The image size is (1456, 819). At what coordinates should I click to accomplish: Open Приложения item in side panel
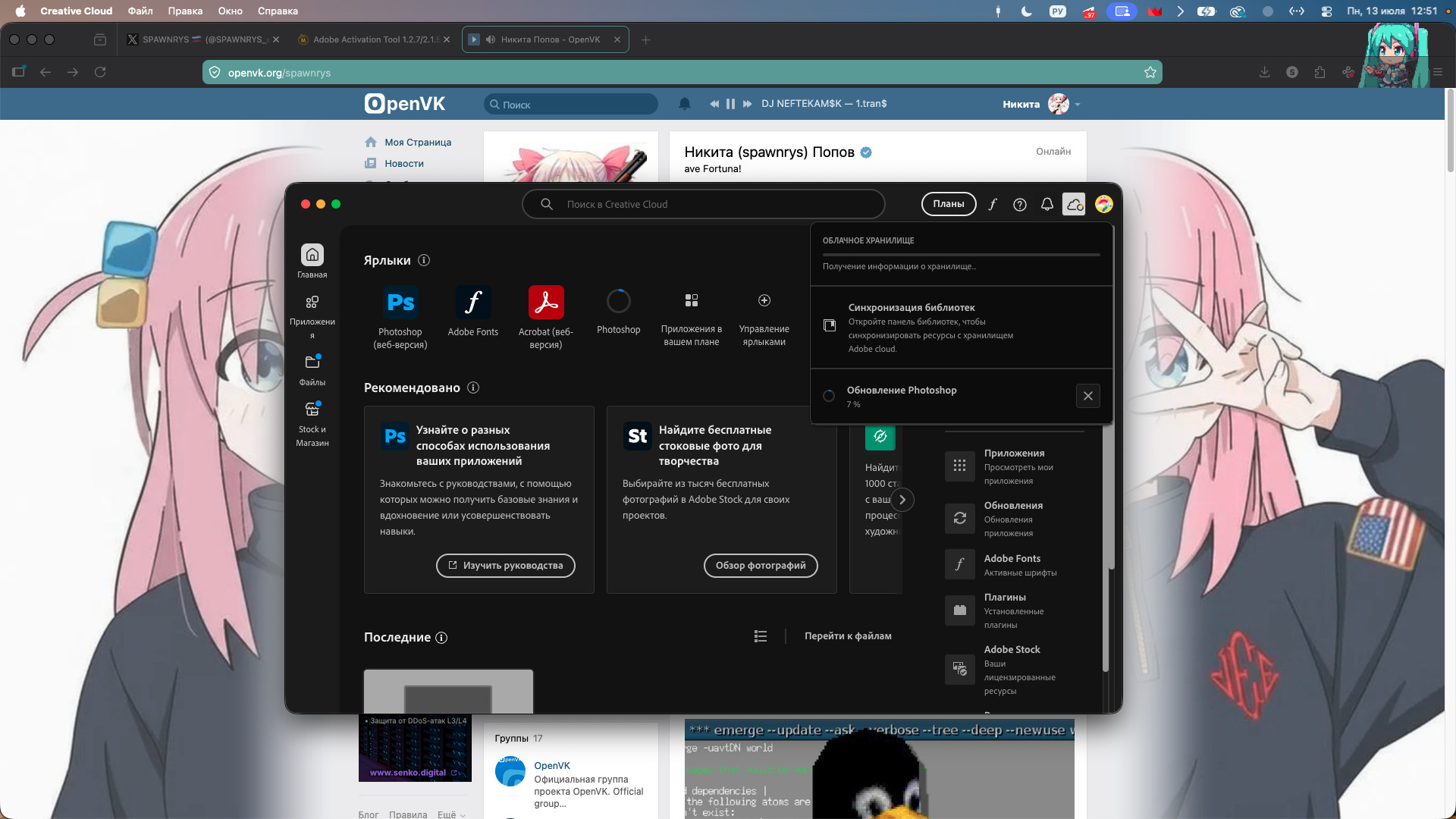point(1013,466)
